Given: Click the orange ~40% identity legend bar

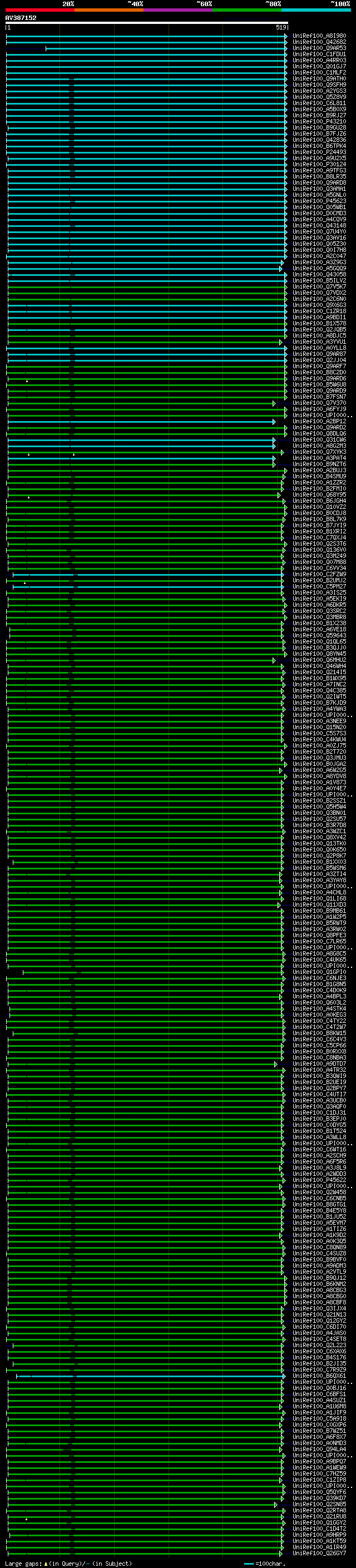Looking at the screenshot, I should [109, 11].
